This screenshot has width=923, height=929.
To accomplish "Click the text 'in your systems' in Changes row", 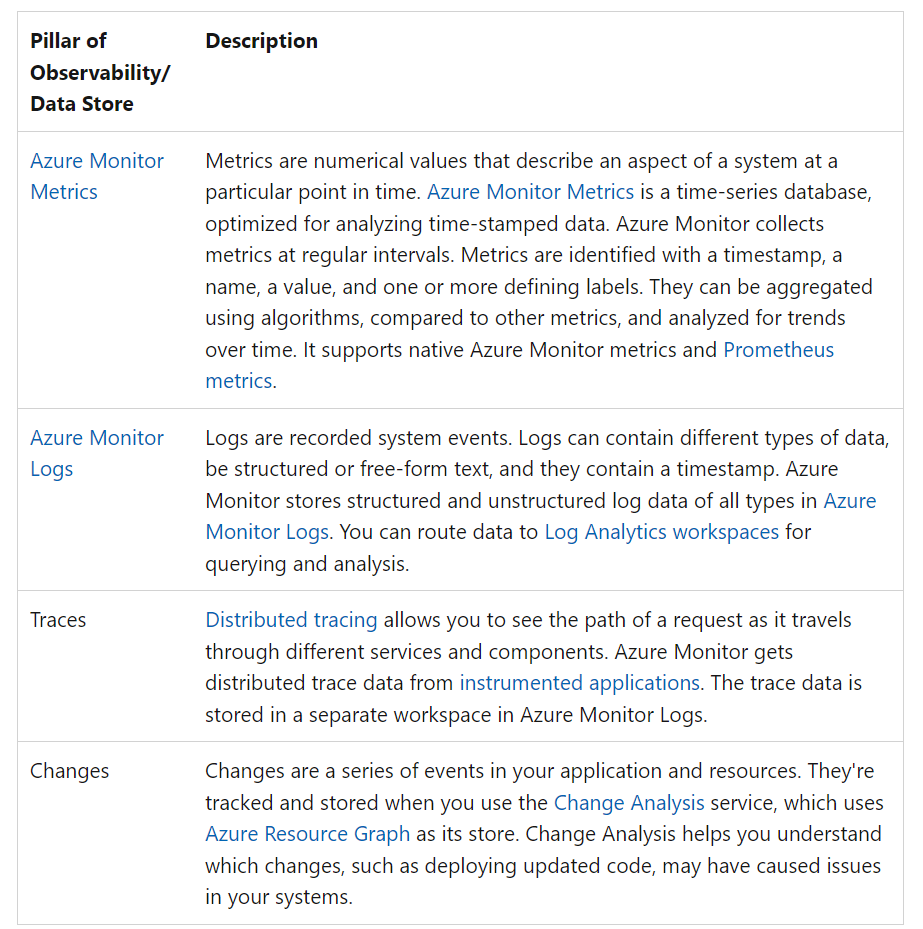I will pos(279,897).
